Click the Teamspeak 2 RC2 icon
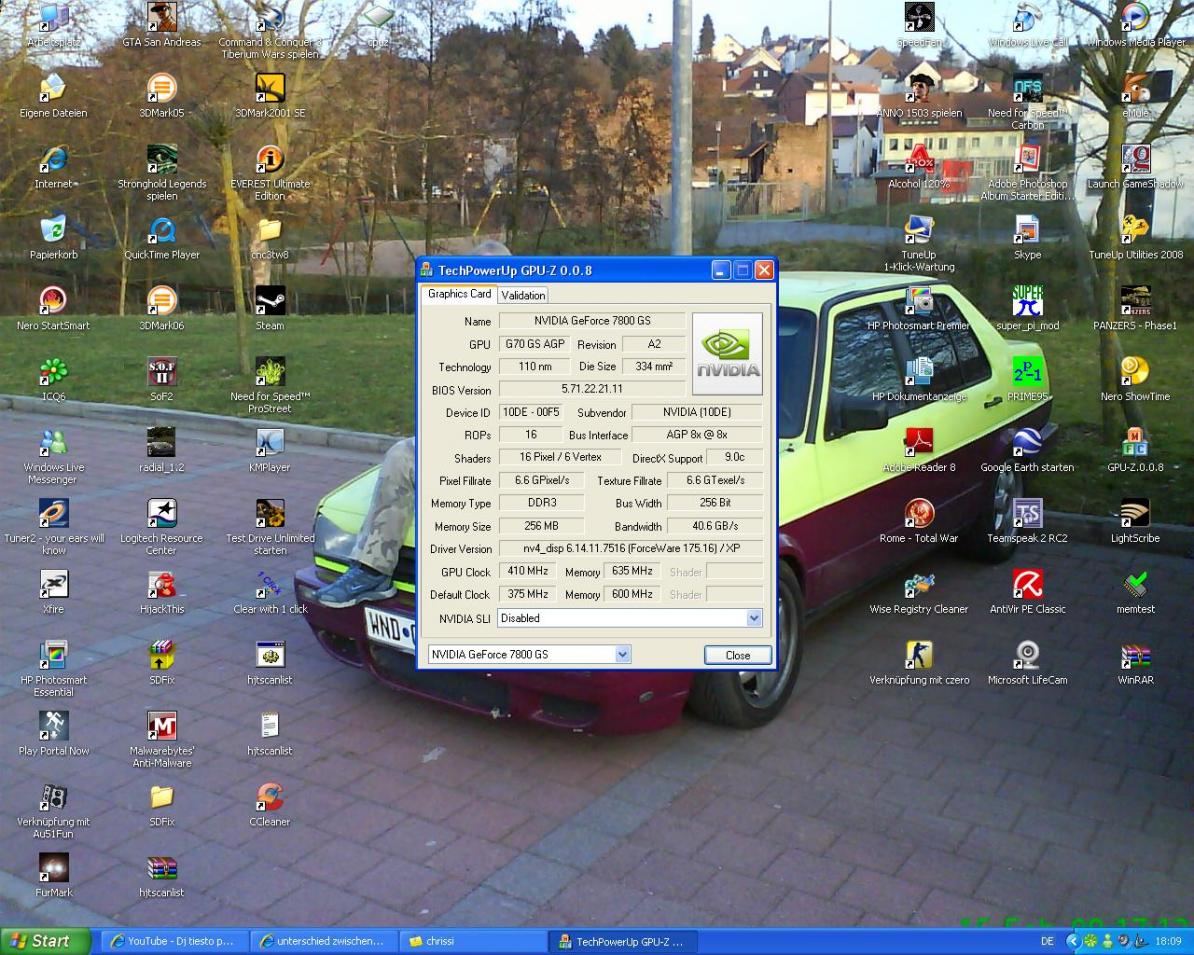The image size is (1194, 955). (1027, 513)
